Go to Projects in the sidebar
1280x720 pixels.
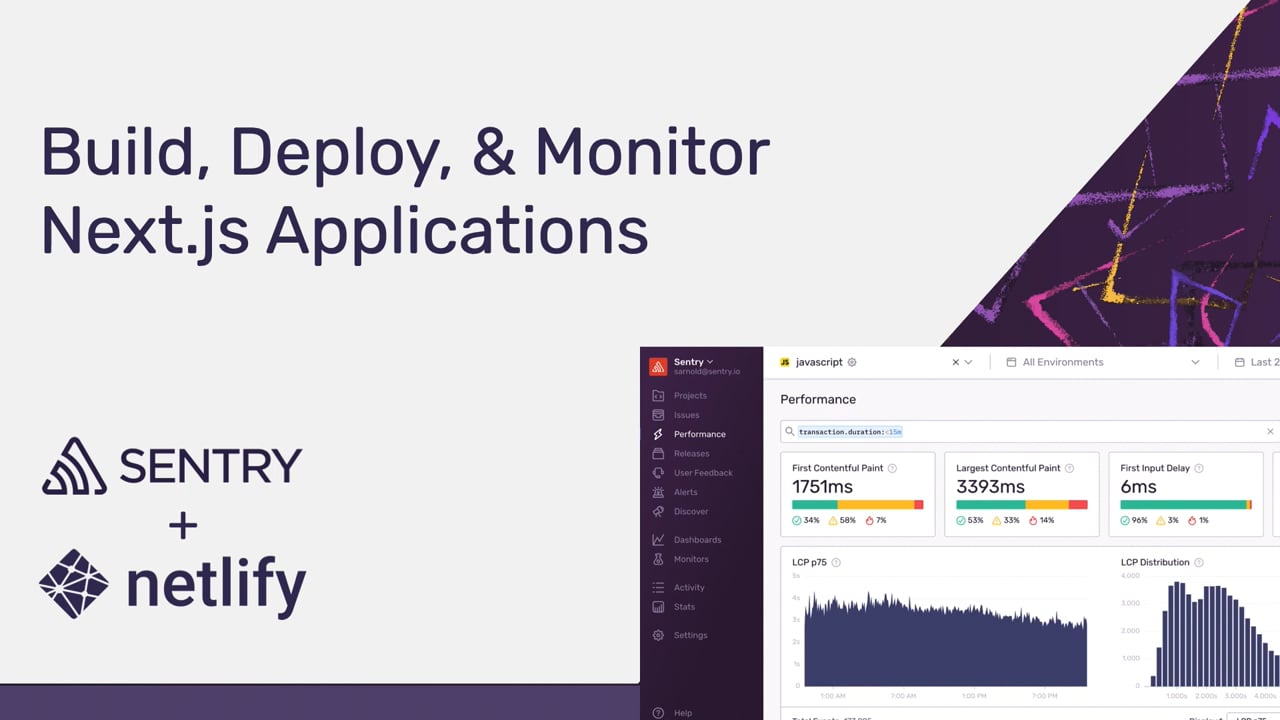click(690, 396)
